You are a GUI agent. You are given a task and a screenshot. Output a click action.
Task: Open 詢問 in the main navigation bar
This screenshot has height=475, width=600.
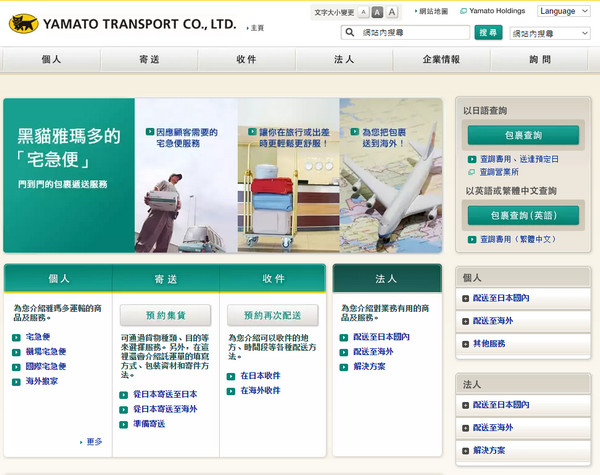tap(540, 59)
